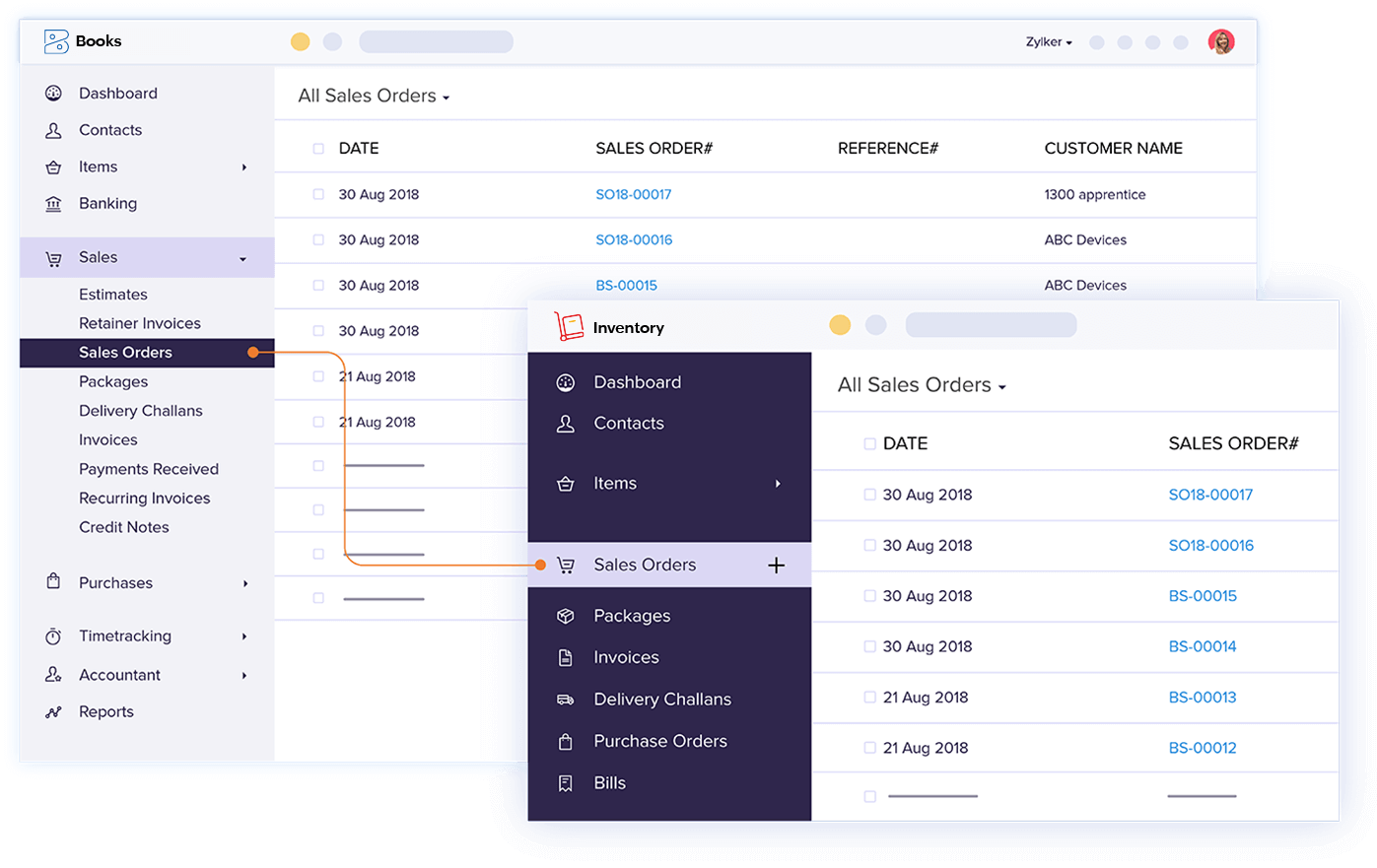Click the Accountant icon in Books sidebar

click(x=53, y=675)
